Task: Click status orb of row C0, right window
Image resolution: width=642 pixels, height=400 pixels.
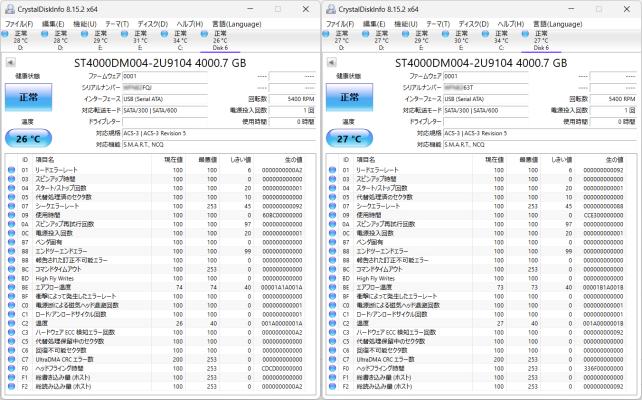Action: (x=332, y=305)
